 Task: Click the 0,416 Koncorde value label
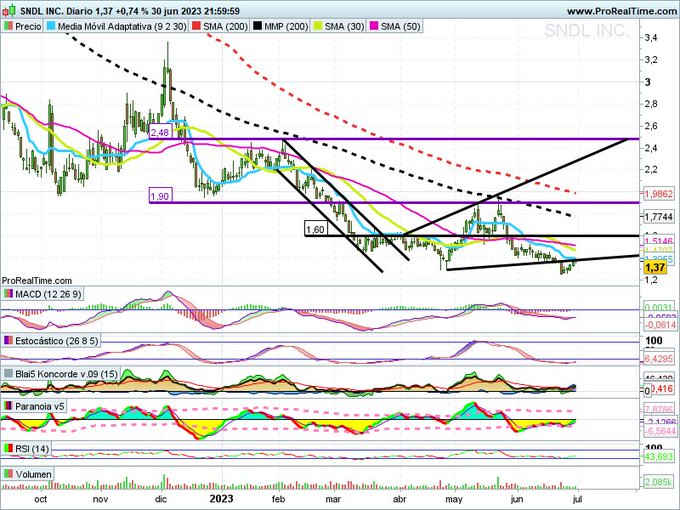click(x=664, y=389)
